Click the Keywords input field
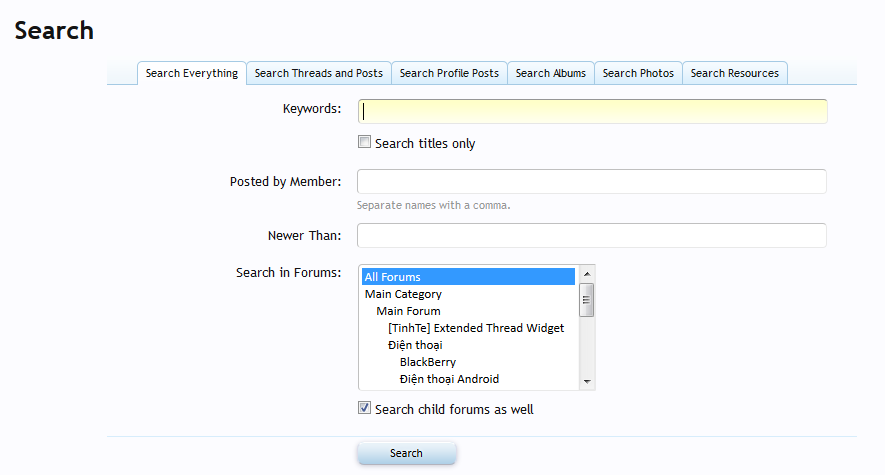This screenshot has width=885, height=475. pyautogui.click(x=592, y=111)
